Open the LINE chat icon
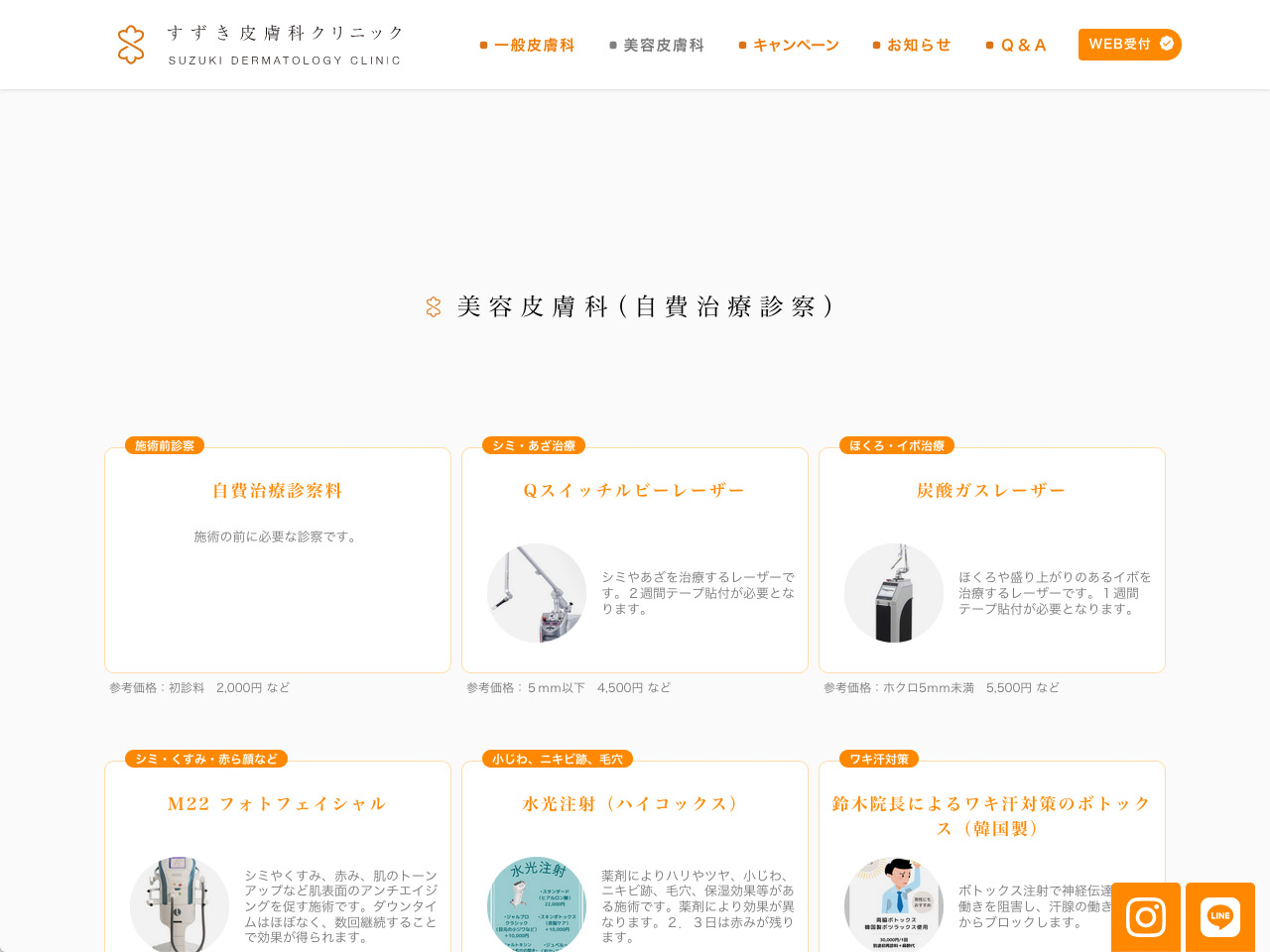This screenshot has height=952, width=1270. [1220, 917]
